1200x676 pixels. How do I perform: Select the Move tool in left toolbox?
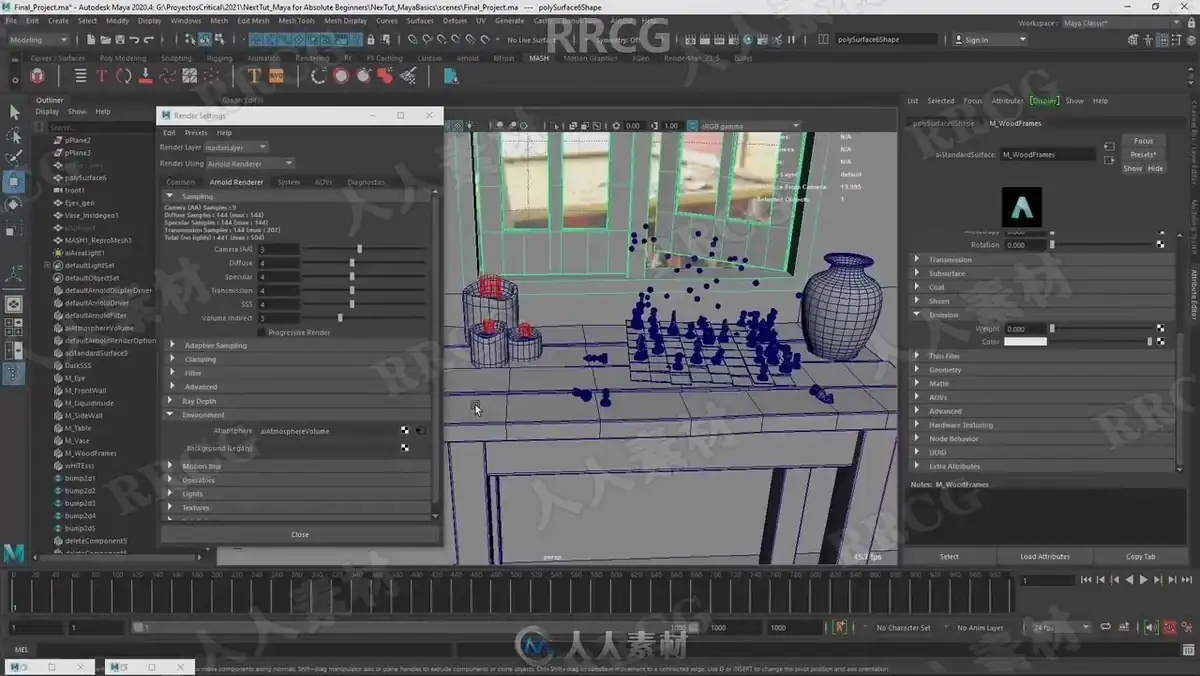[x=14, y=182]
